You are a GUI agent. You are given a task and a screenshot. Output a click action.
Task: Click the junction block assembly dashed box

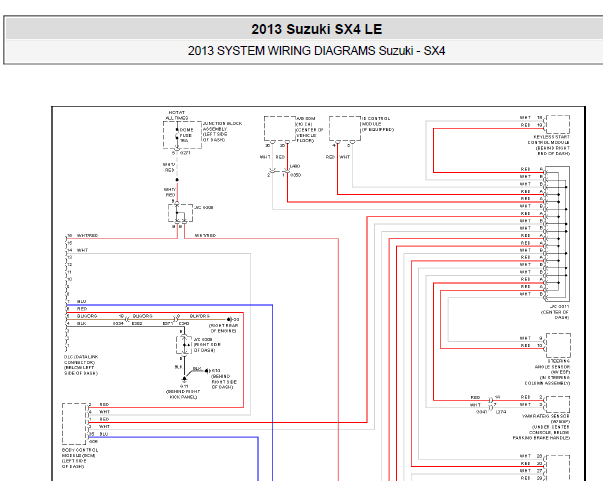pos(182,135)
